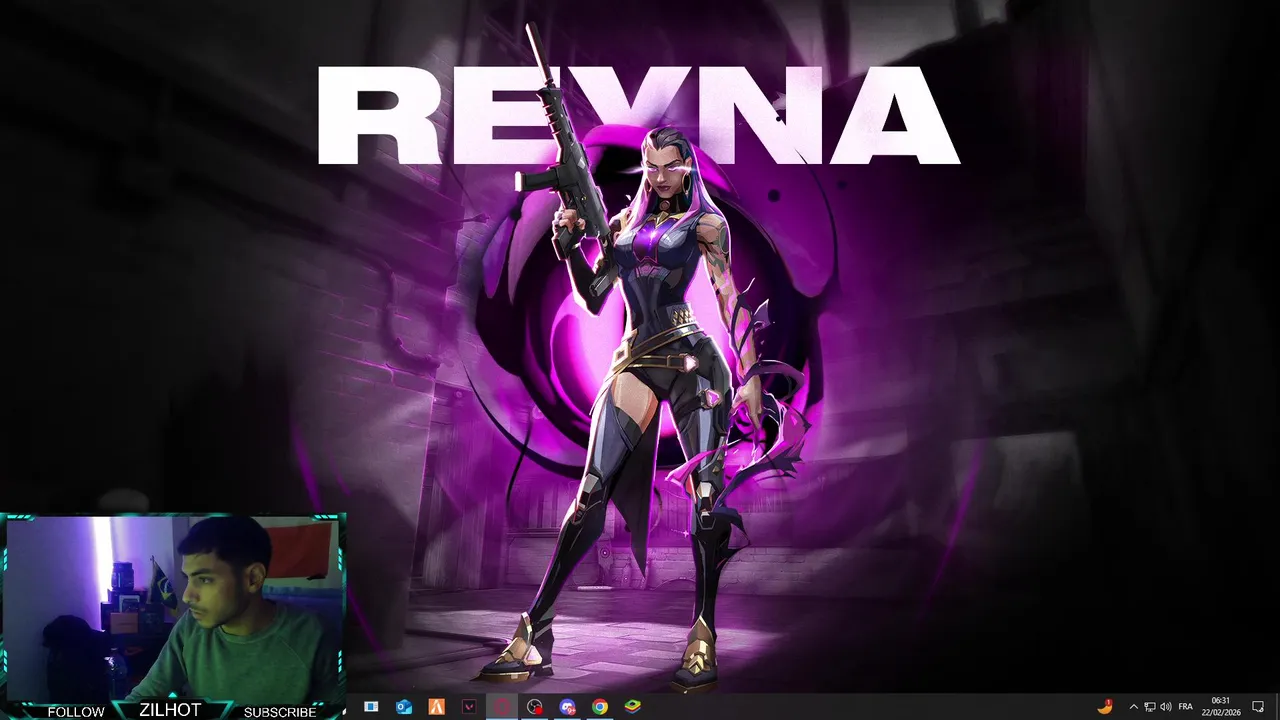The height and width of the screenshot is (720, 1280).
Task: Launch BlueStacks from the taskbar
Action: [632, 707]
